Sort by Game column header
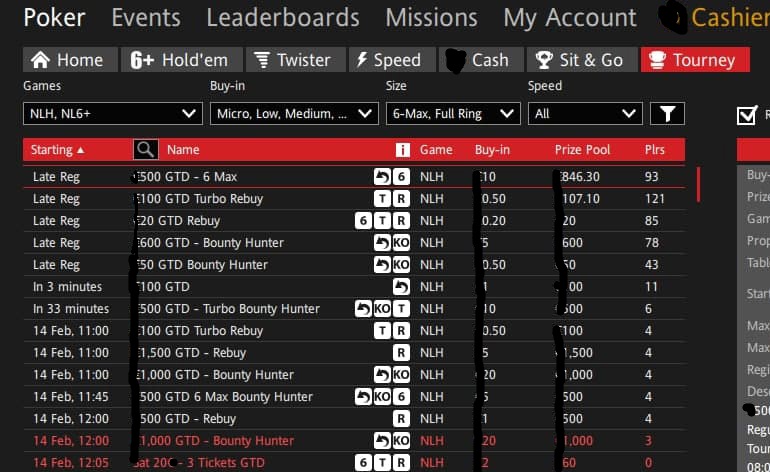Screen dimensions: 770x472 (x=436, y=150)
